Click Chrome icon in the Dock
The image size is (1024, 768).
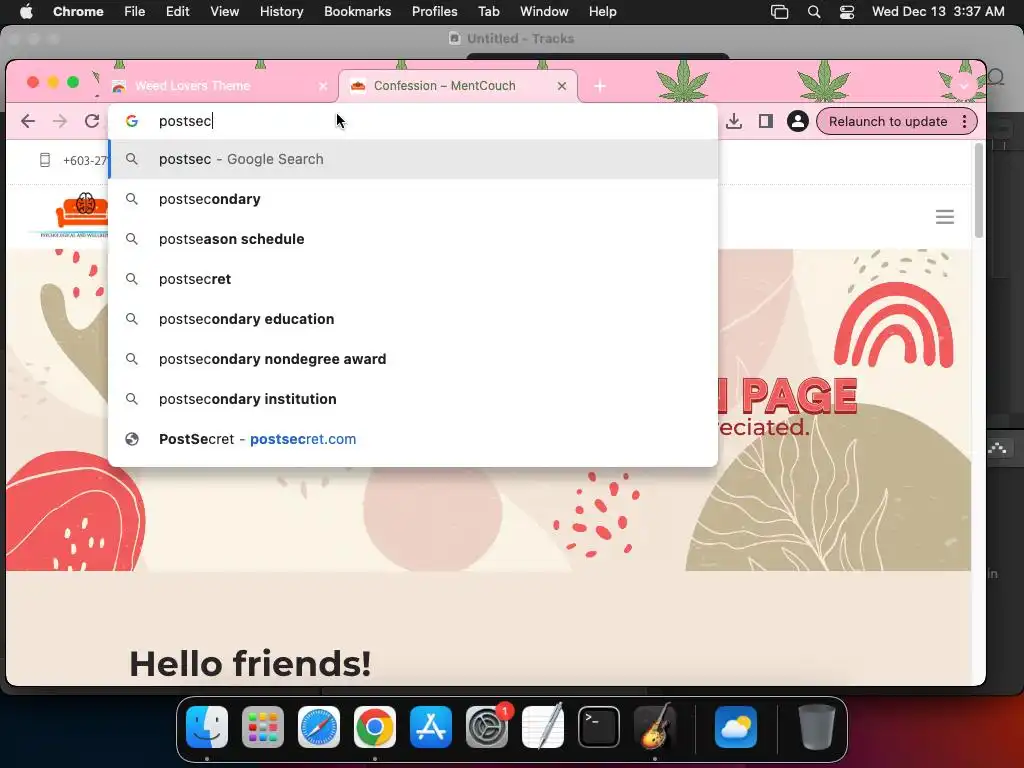[375, 727]
